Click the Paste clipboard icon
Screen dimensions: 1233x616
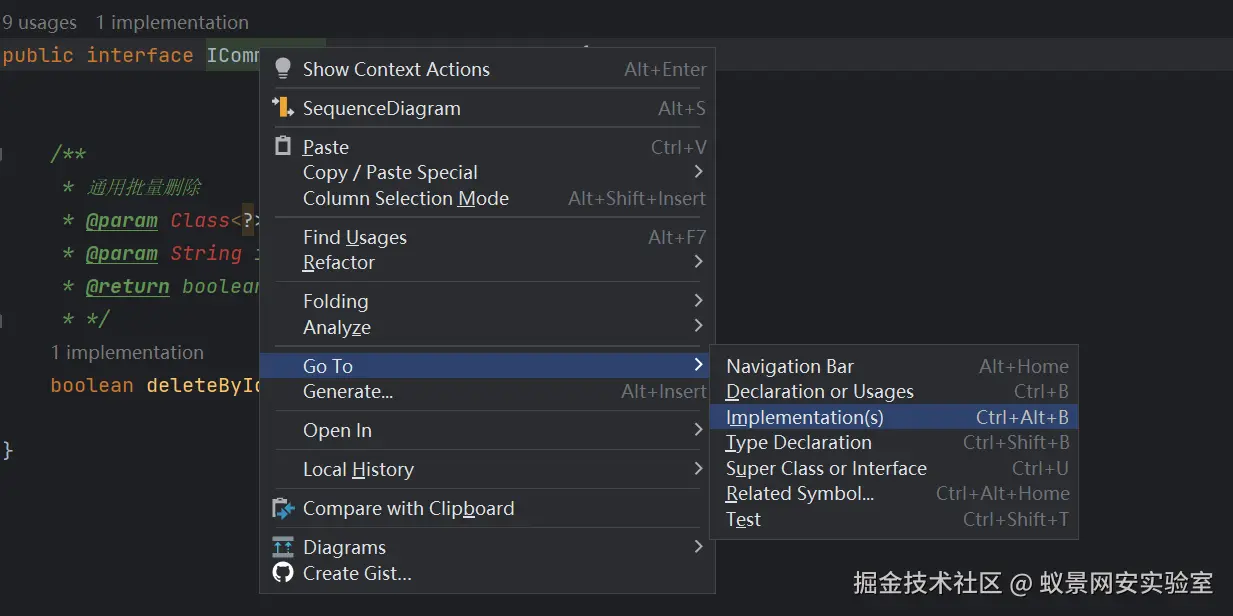coord(284,147)
